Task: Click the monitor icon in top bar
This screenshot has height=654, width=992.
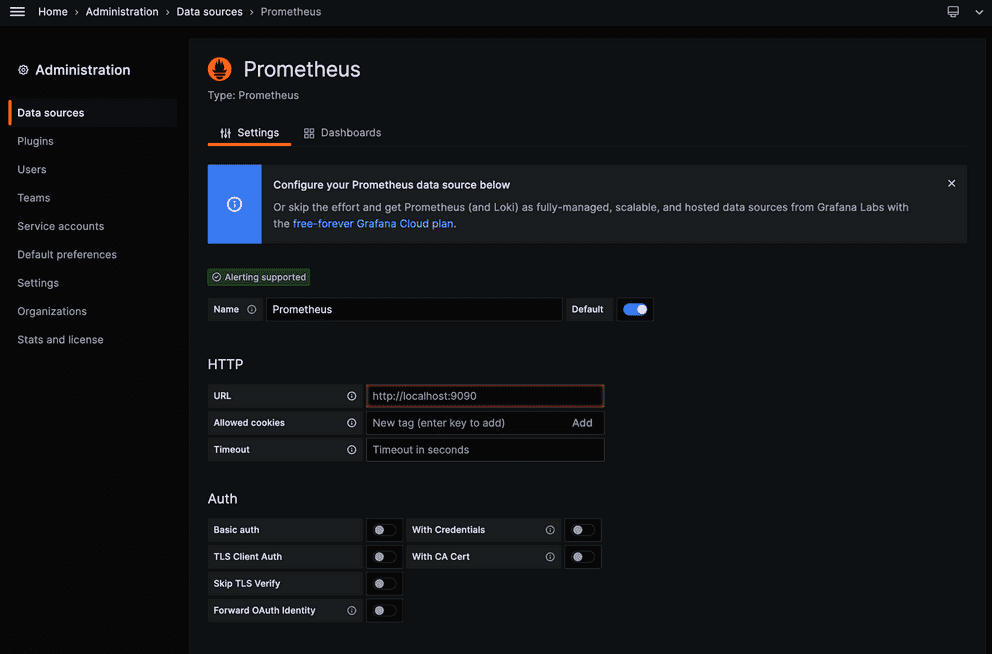Action: 953,12
